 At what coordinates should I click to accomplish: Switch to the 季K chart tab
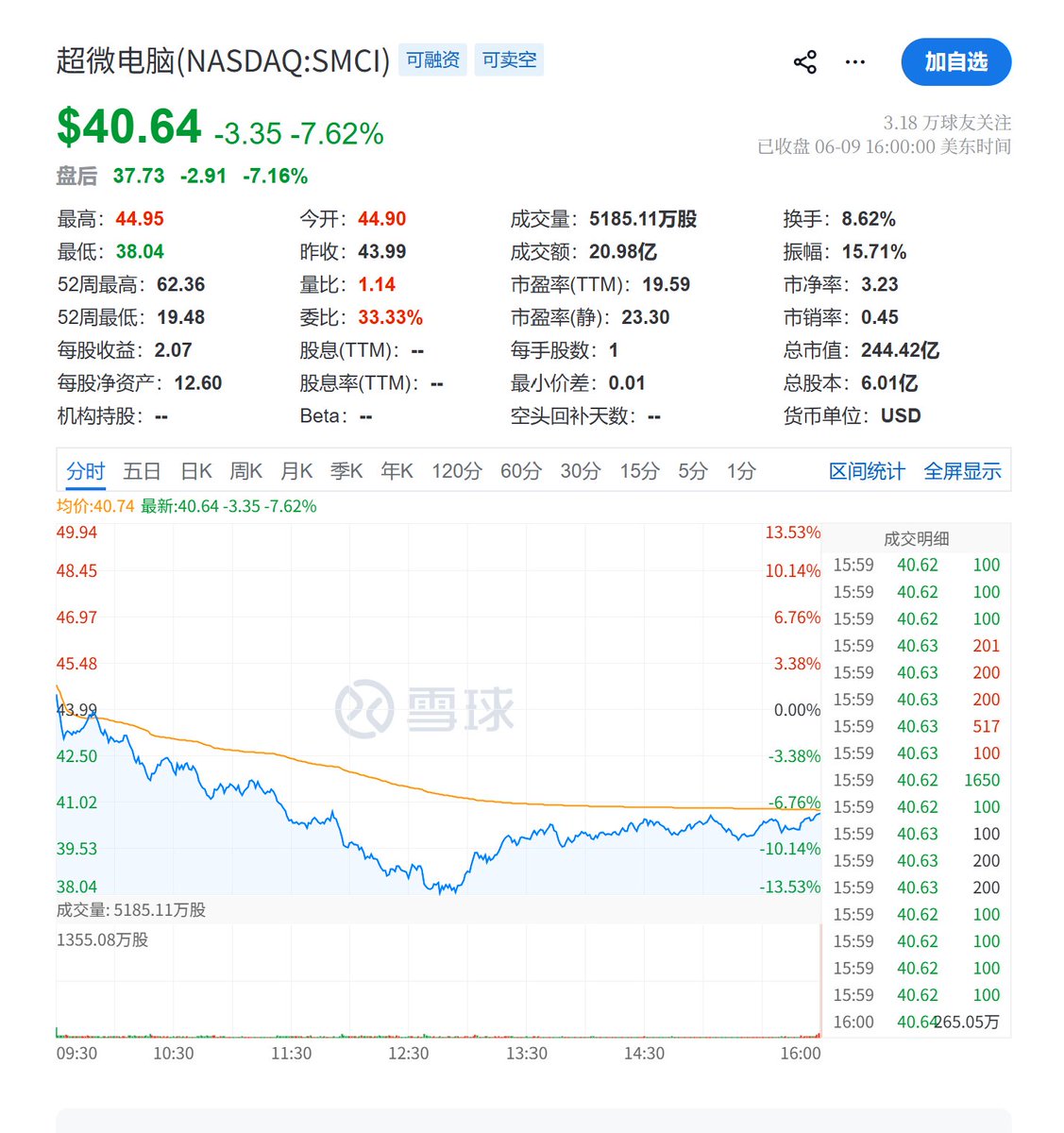pyautogui.click(x=346, y=471)
